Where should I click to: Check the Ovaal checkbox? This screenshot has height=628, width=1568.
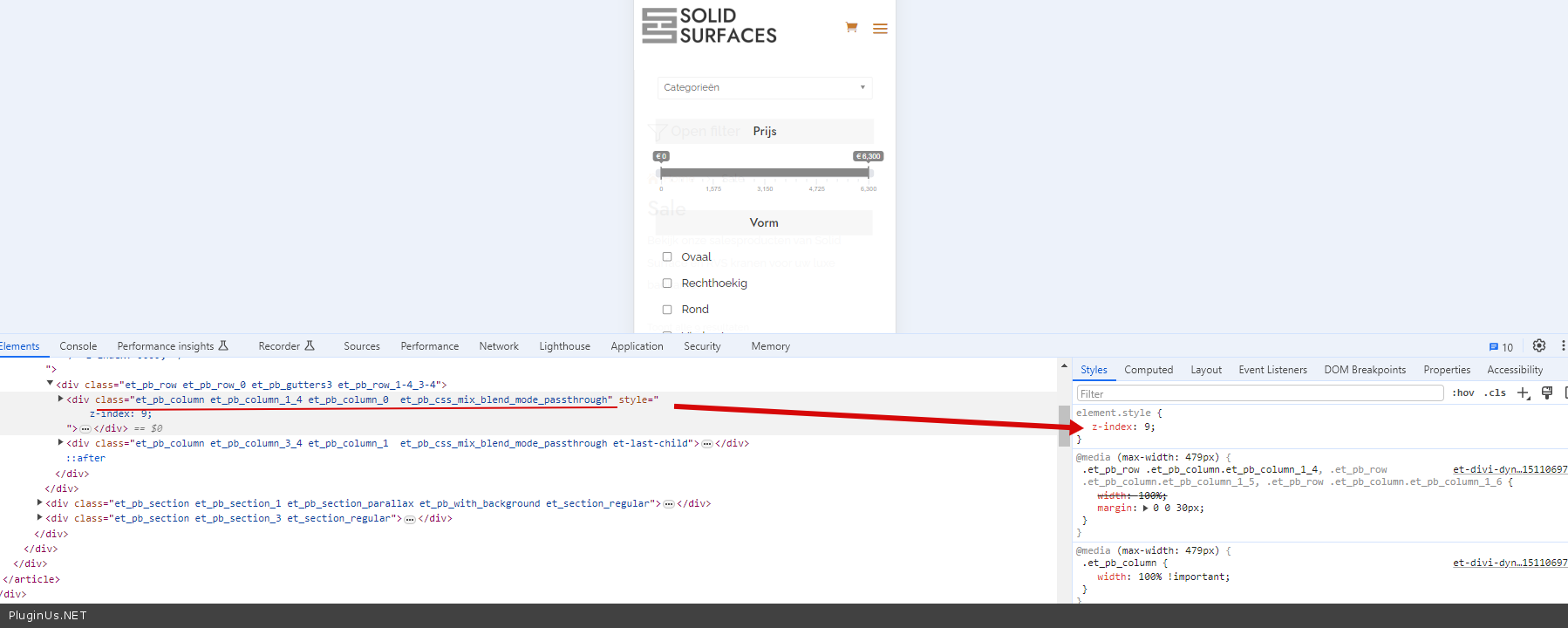click(667, 257)
